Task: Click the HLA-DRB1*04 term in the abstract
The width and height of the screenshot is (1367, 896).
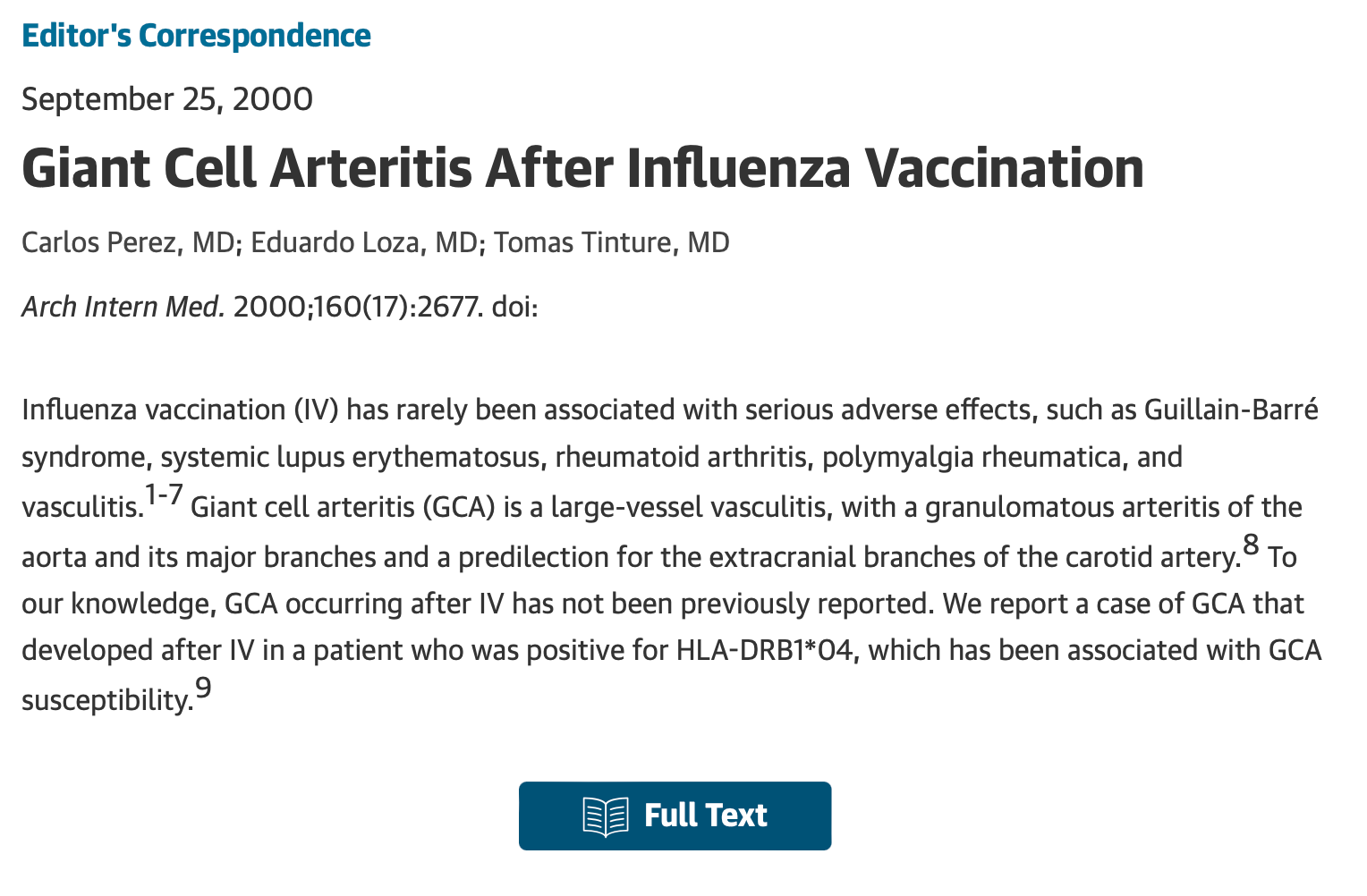Action: [768, 649]
